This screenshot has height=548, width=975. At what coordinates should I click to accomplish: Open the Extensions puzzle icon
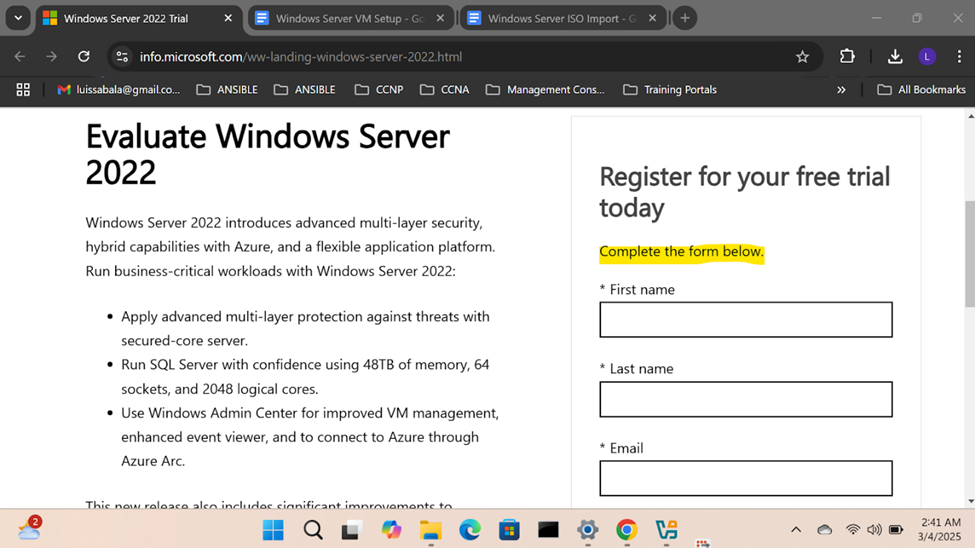[x=847, y=57]
